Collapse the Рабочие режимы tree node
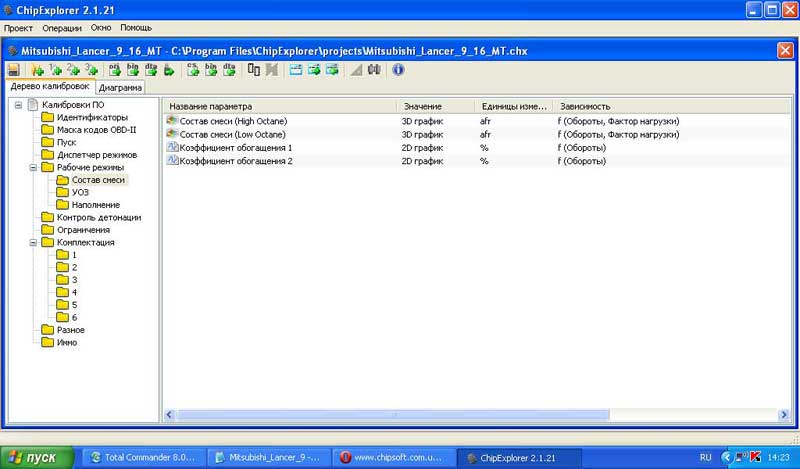 33,168
